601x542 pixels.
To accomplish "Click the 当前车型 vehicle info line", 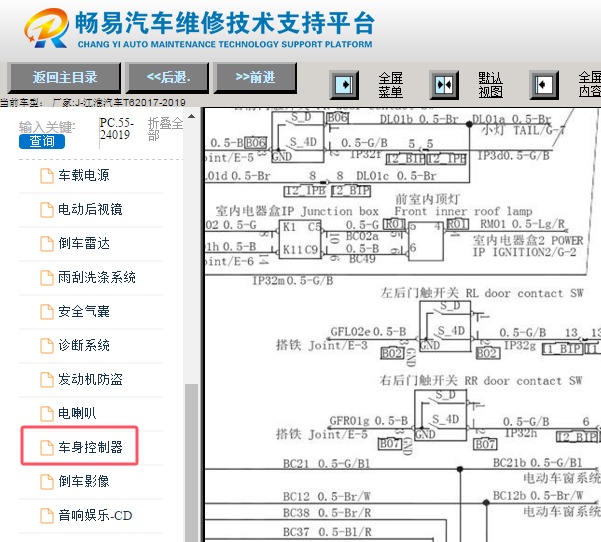I will point(92,102).
